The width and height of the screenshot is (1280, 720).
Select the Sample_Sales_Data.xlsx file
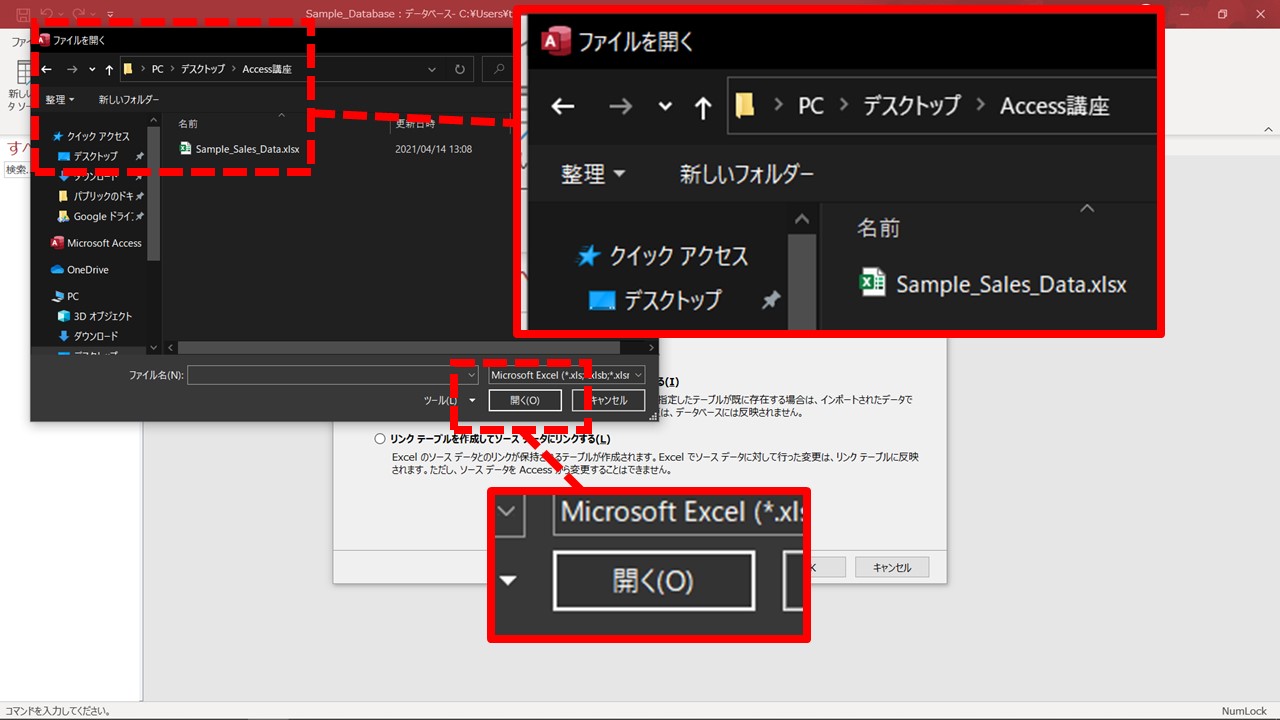point(246,149)
